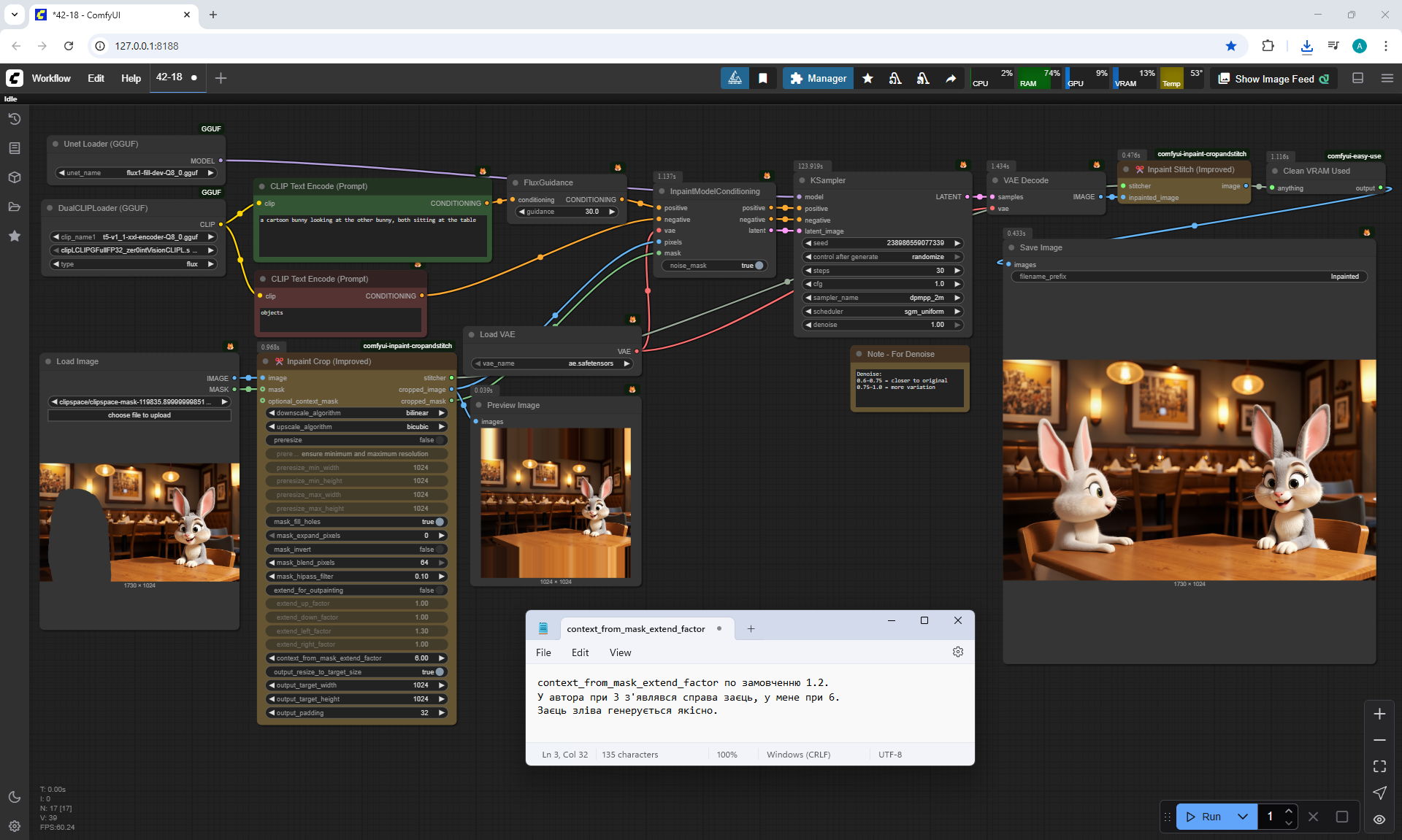Open the node library cube icon
1402x840 pixels.
(15, 177)
